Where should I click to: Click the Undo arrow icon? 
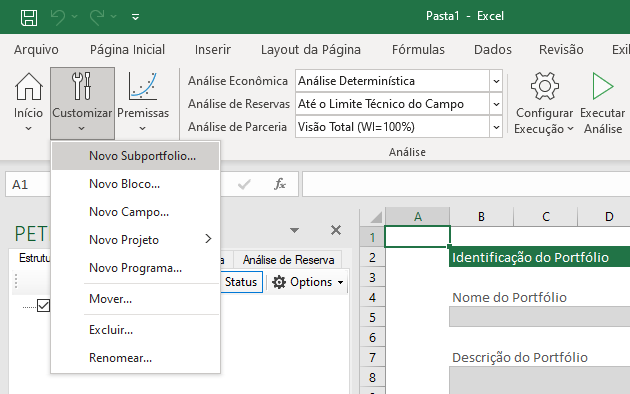58,17
